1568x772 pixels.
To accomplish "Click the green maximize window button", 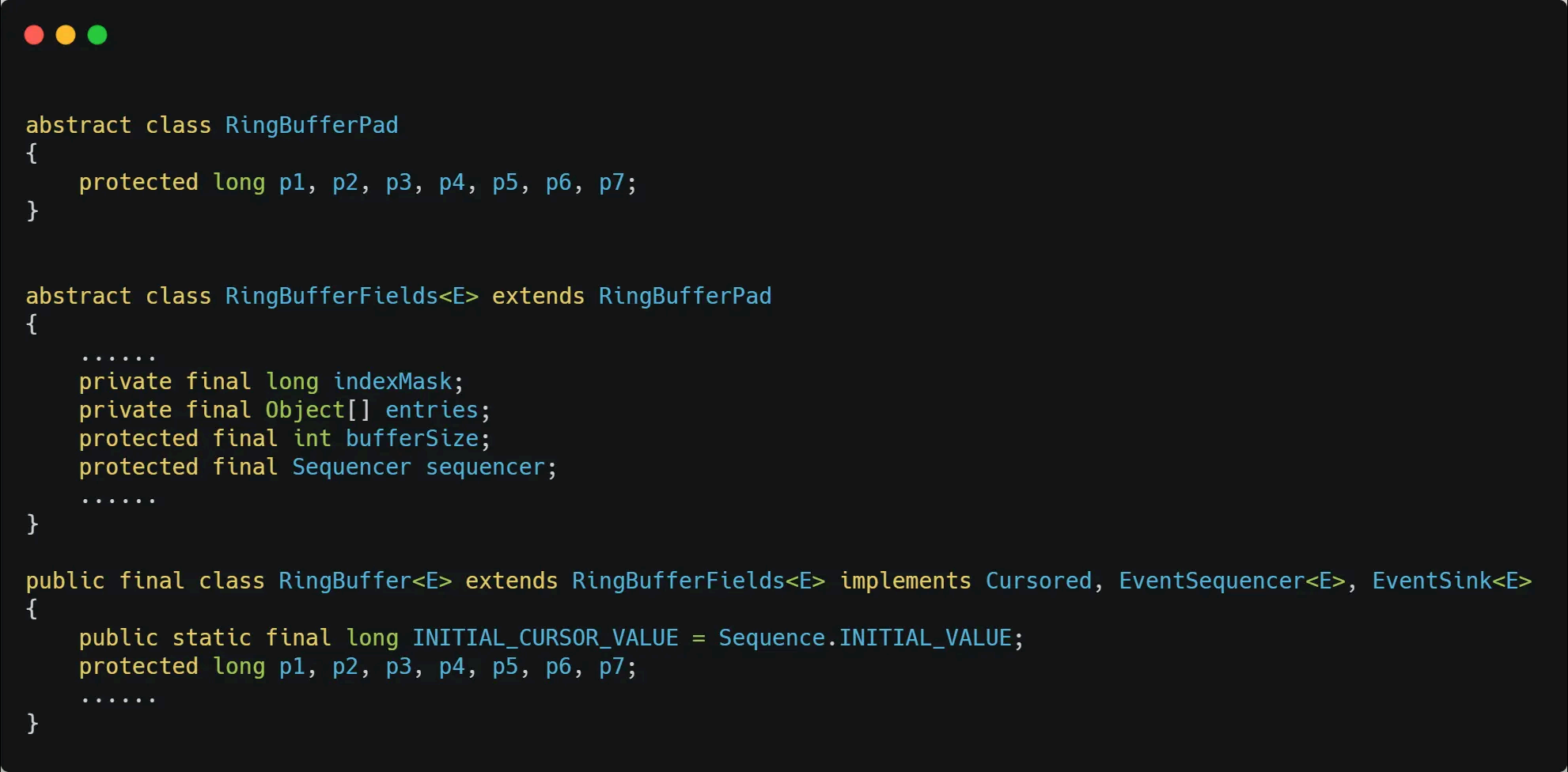I will (x=97, y=35).
